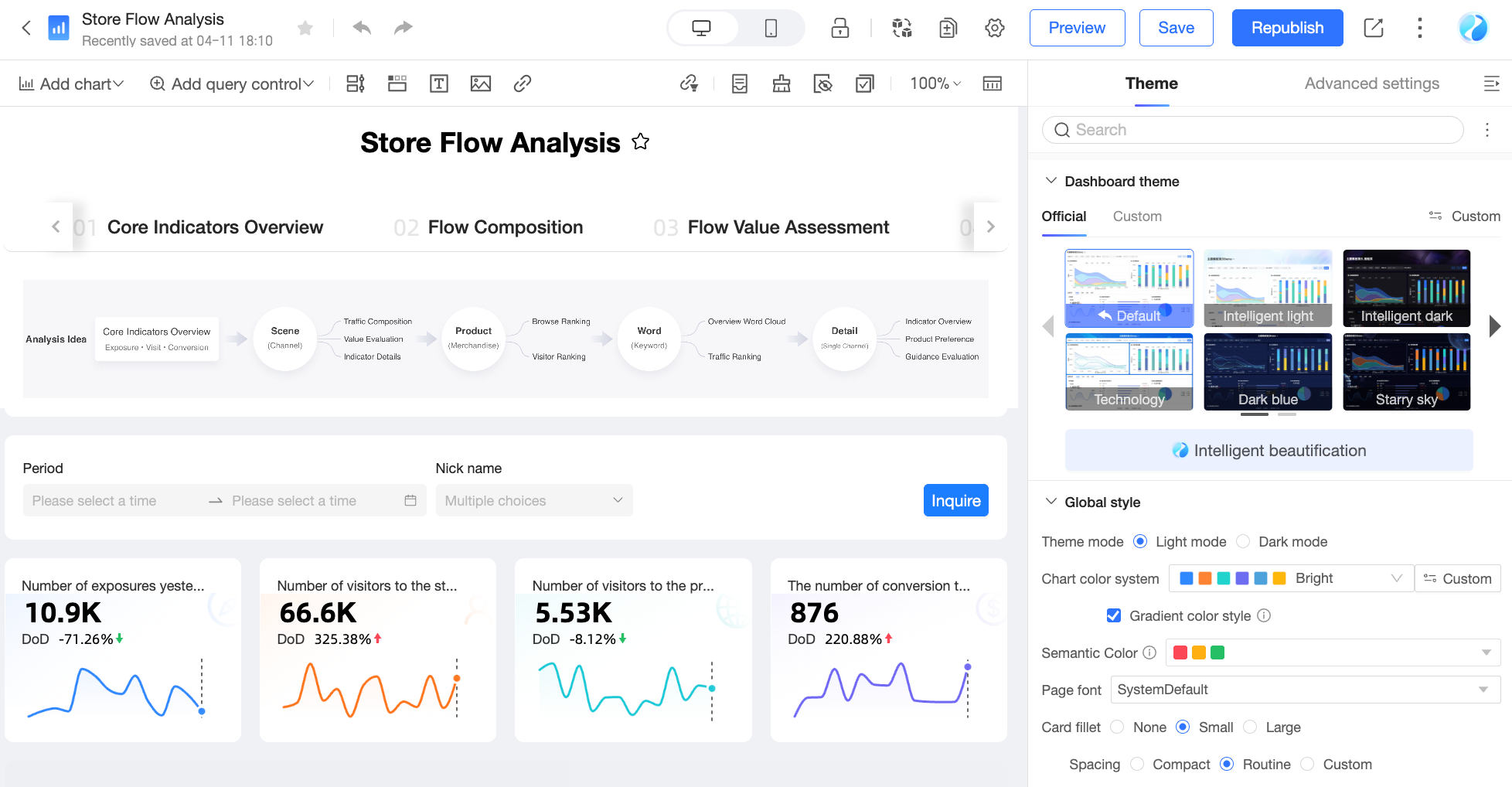Click the green semantic color swatch
Screen dimensions: 1512x787
click(1217, 652)
